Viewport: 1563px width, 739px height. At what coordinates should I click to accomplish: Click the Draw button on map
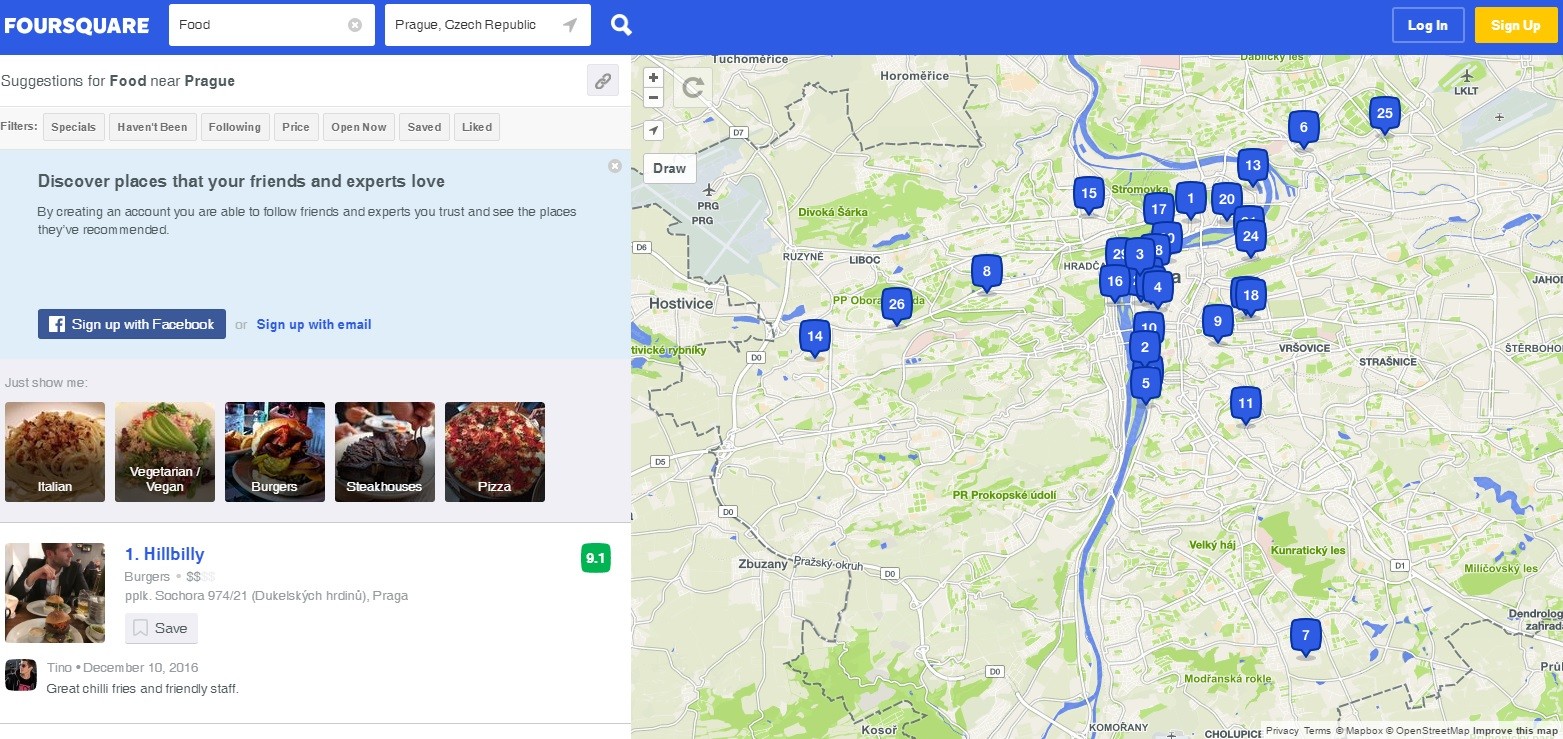670,168
